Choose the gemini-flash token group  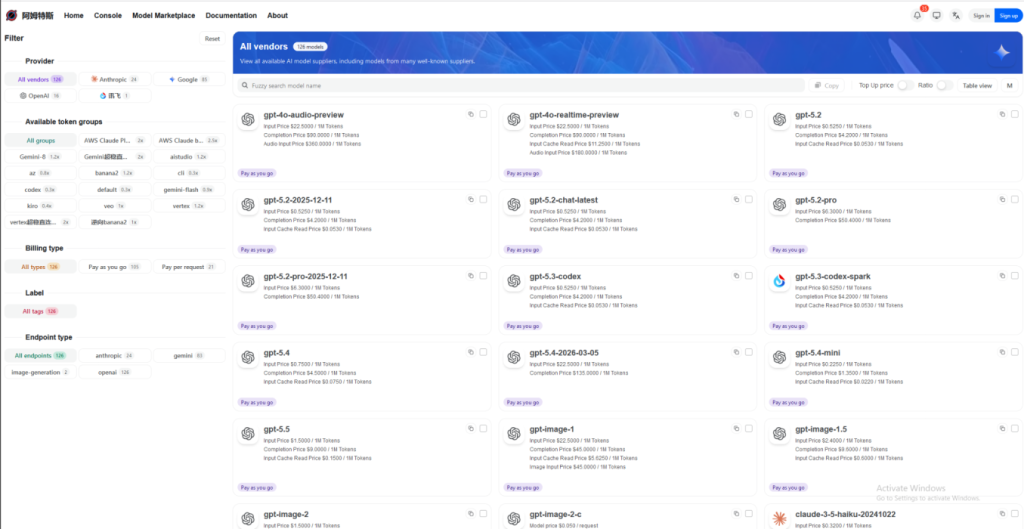pos(189,189)
